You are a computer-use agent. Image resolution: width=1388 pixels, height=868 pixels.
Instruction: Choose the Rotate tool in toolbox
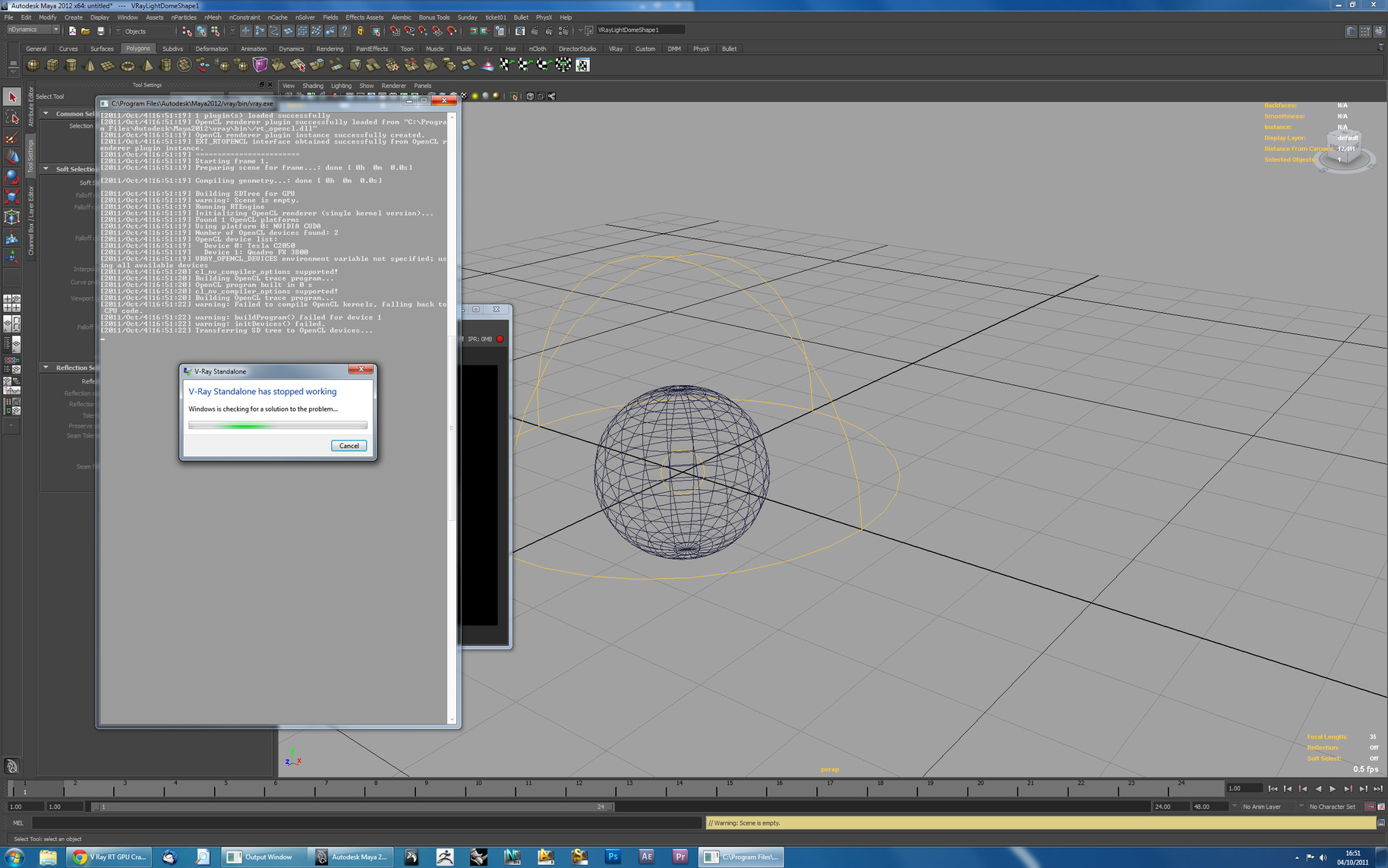[x=12, y=176]
